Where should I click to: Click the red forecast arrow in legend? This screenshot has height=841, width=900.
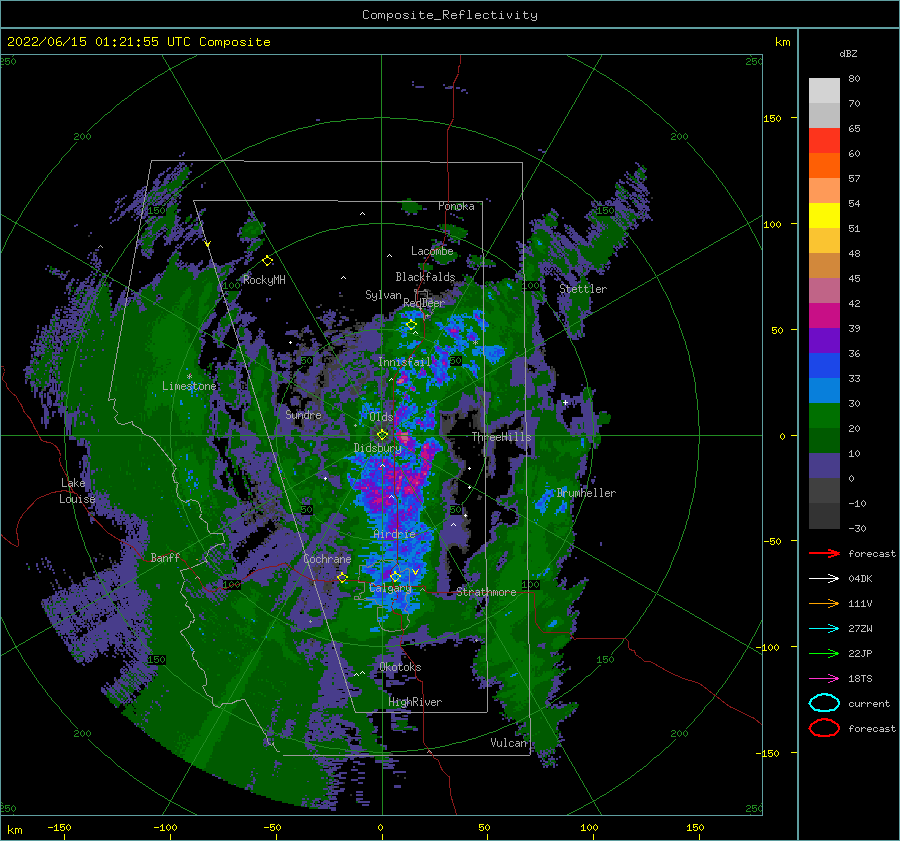[824, 553]
